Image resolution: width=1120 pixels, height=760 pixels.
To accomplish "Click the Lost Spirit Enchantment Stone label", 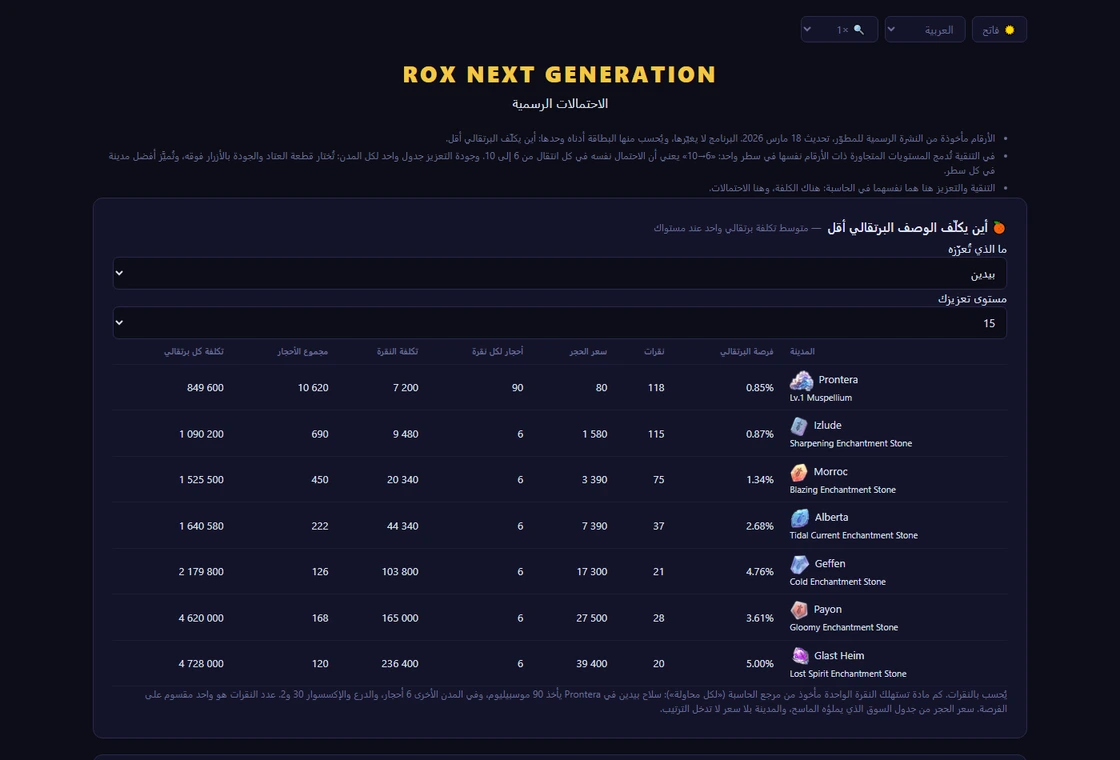I will point(848,674).
